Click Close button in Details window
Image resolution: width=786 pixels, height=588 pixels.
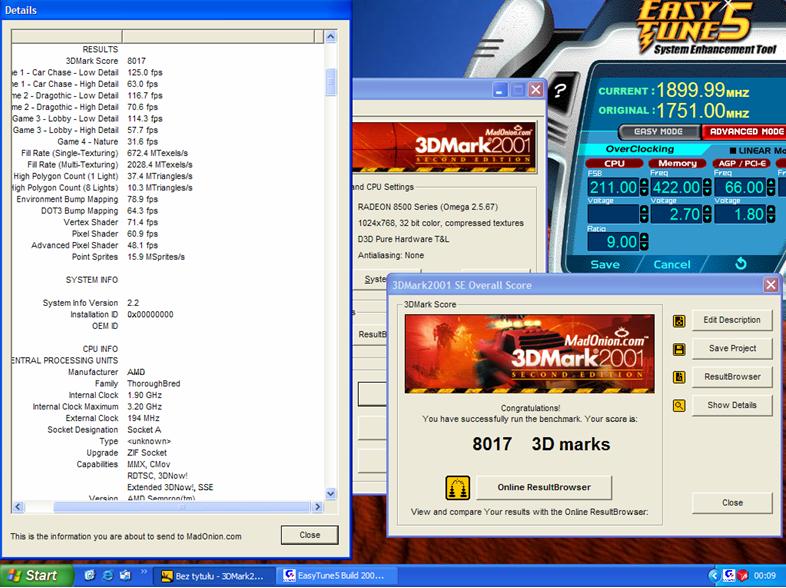[310, 535]
